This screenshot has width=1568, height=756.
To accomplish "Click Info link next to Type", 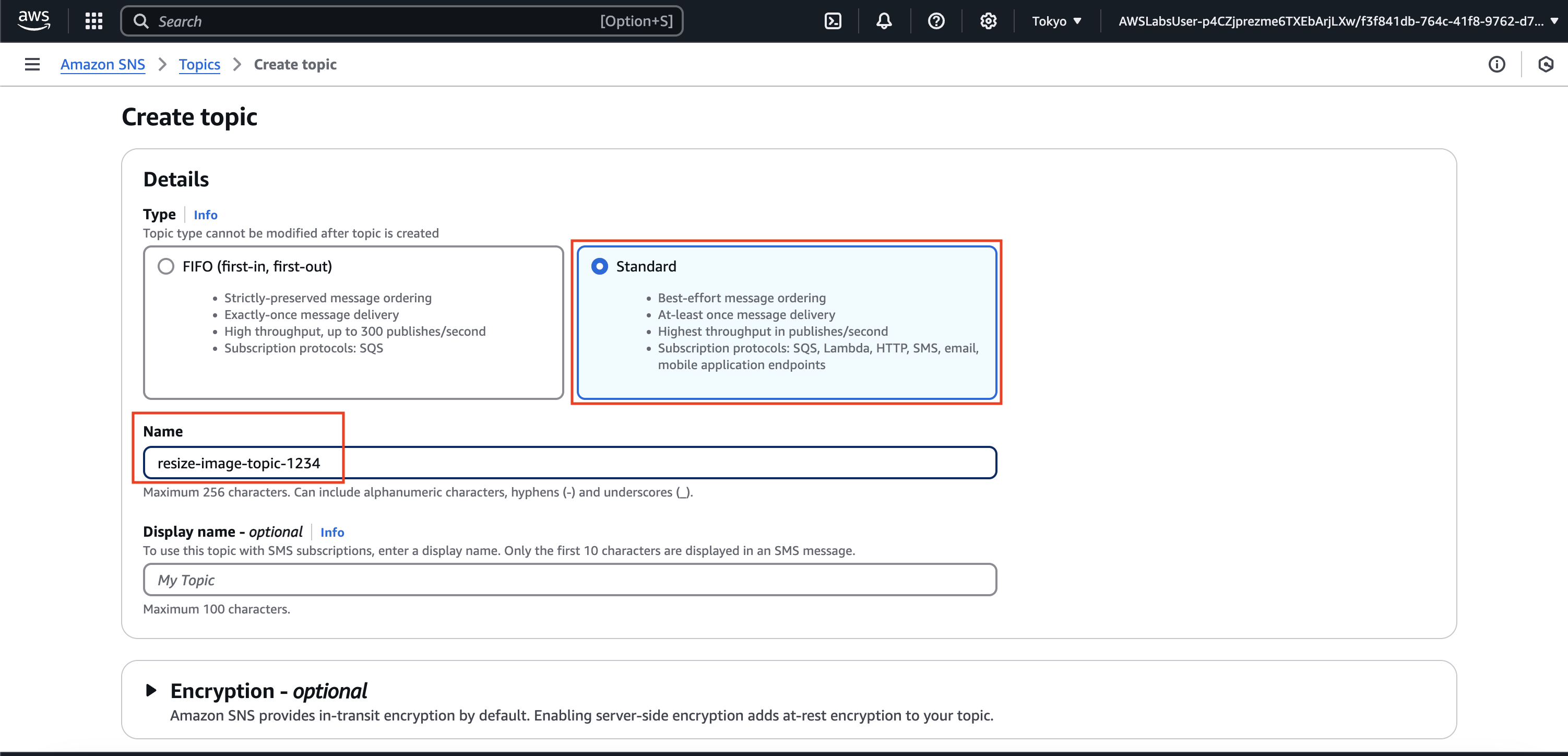I will point(205,214).
